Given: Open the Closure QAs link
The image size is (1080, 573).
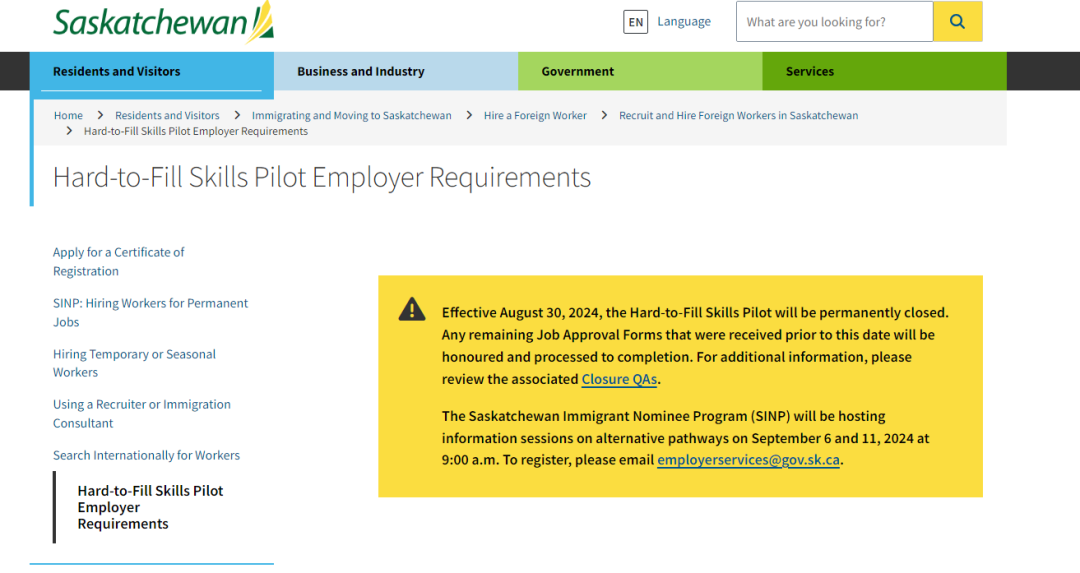Looking at the screenshot, I should click(x=620, y=379).
